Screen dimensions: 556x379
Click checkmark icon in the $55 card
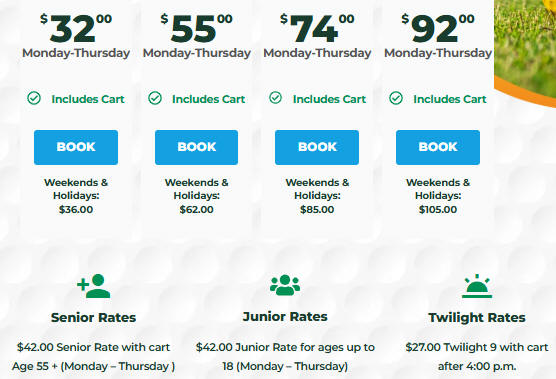point(155,98)
